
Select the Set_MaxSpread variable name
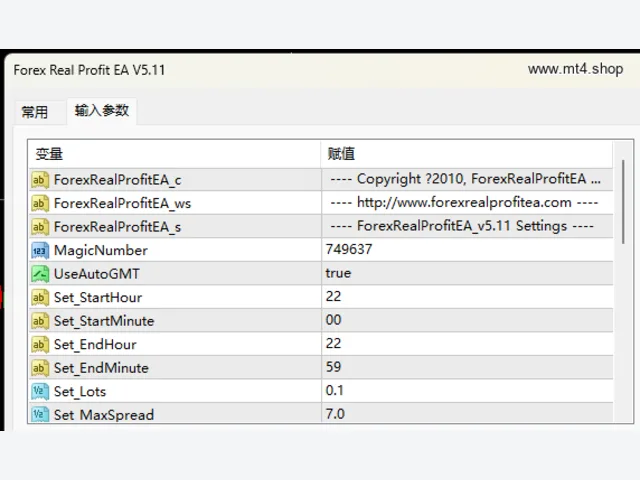(x=104, y=415)
